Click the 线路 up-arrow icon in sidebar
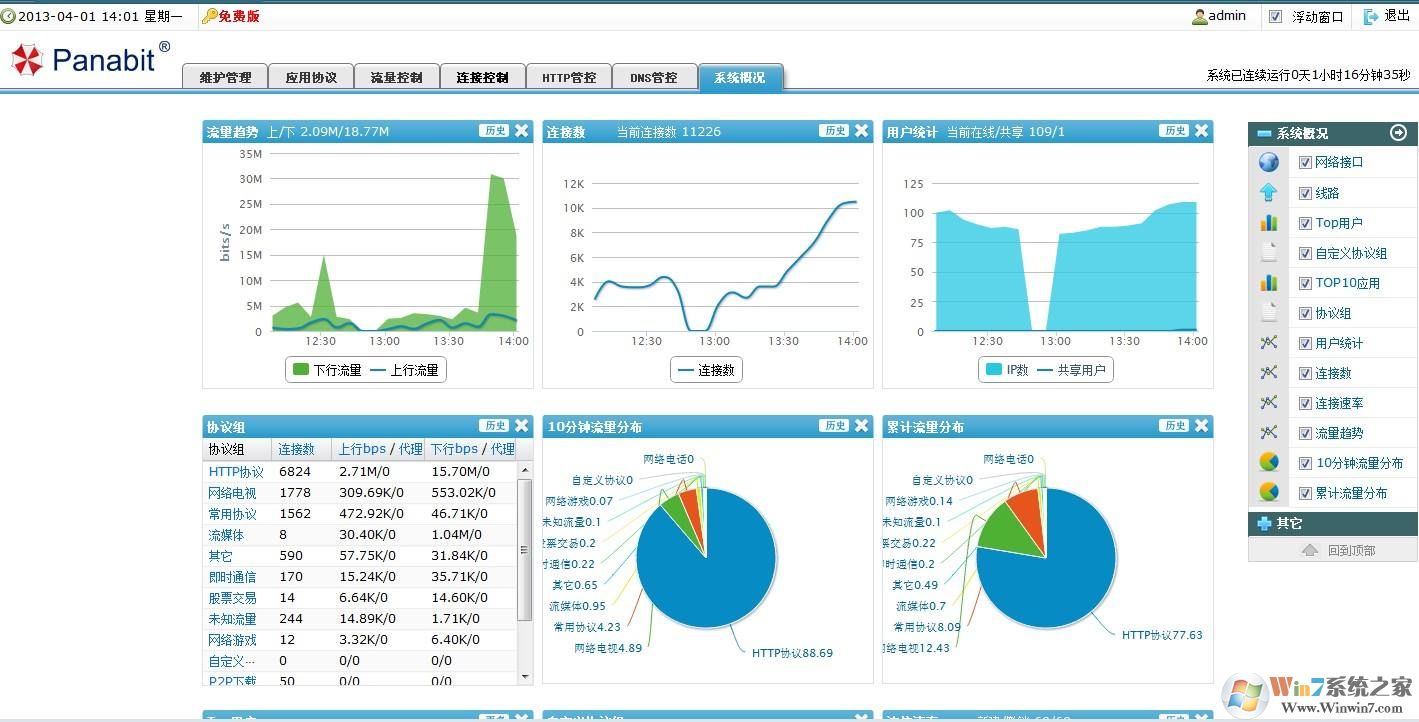This screenshot has width=1419, height=722. pos(1268,192)
